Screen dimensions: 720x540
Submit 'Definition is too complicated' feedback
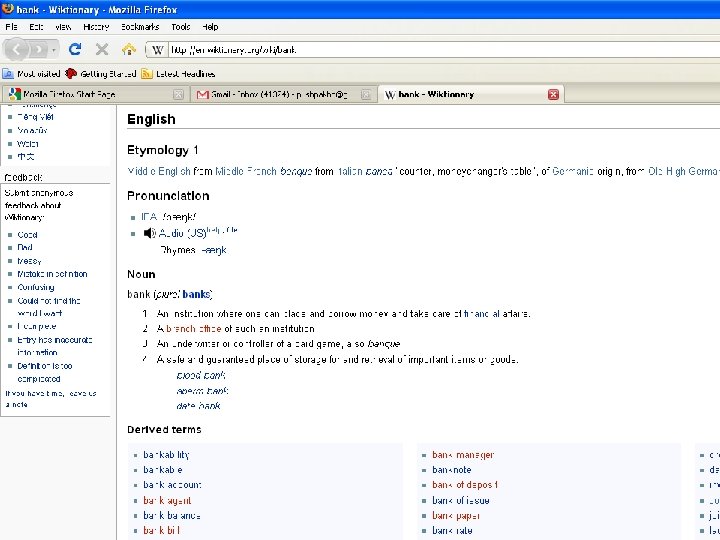45,372
